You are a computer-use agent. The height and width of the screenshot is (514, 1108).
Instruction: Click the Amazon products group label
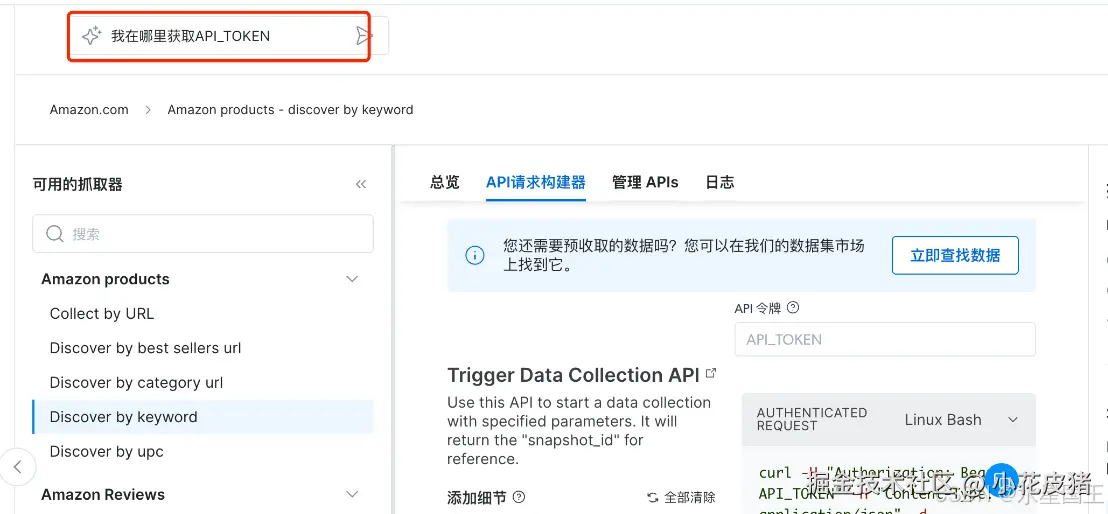pos(105,279)
